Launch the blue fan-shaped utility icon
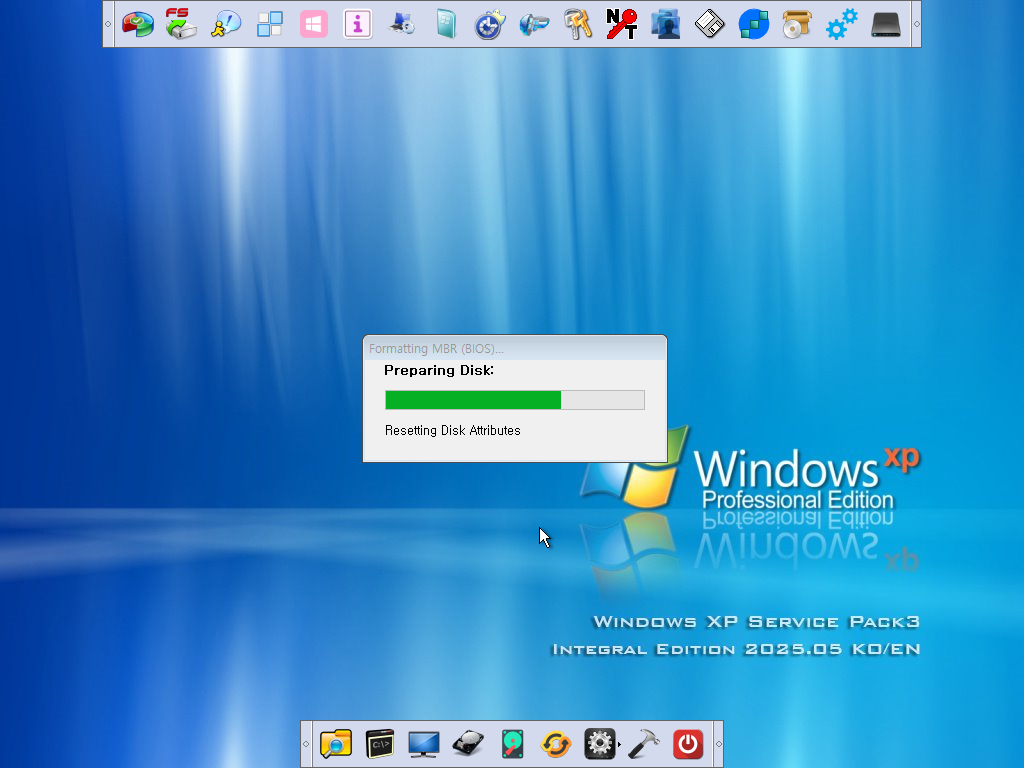The width and height of the screenshot is (1024, 768). [x=534, y=24]
